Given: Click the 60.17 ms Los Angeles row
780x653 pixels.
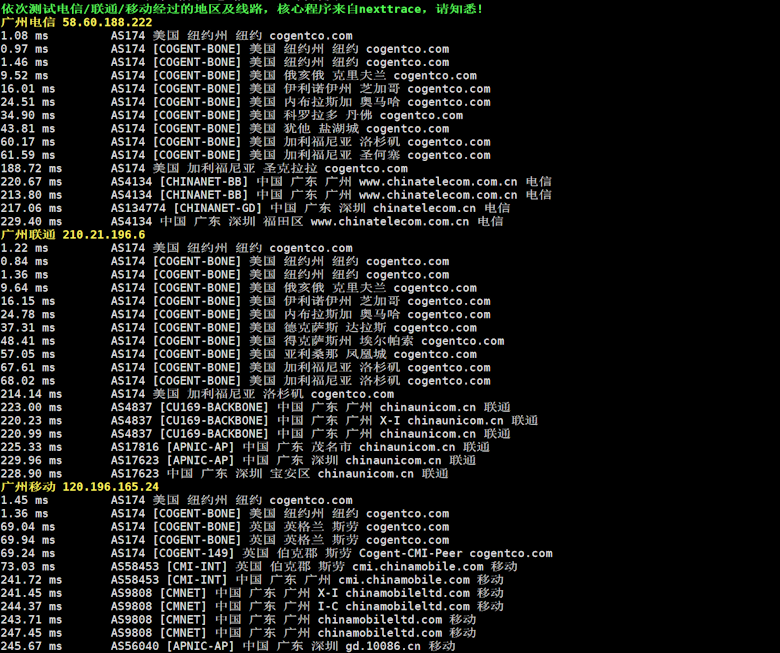Looking at the screenshot, I should pyautogui.click(x=245, y=142).
